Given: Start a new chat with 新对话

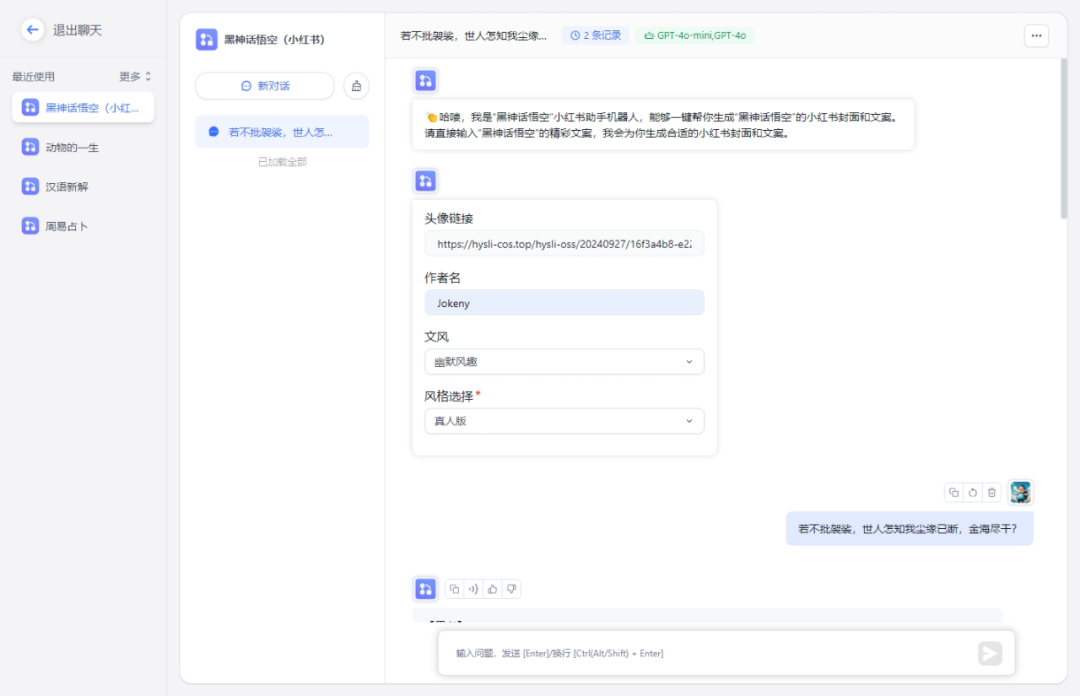Looking at the screenshot, I should coord(265,86).
